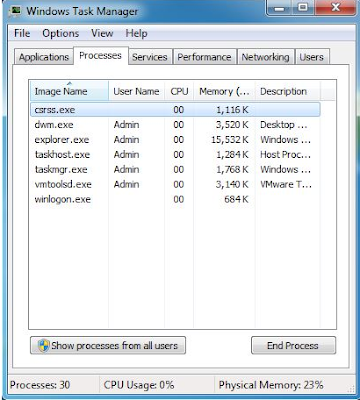Sort by Image Name column header

(69, 91)
